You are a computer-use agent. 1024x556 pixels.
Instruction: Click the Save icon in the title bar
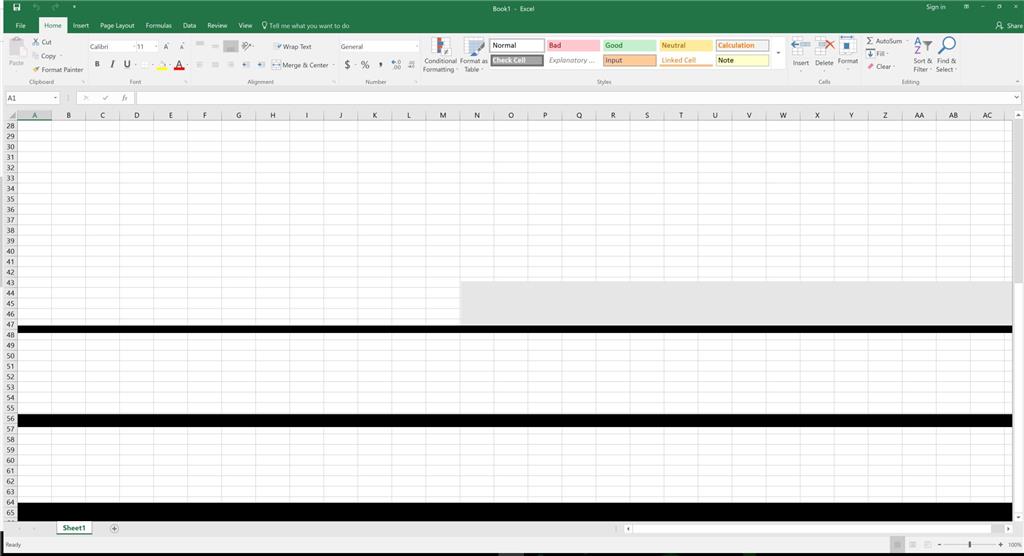tap(17, 7)
